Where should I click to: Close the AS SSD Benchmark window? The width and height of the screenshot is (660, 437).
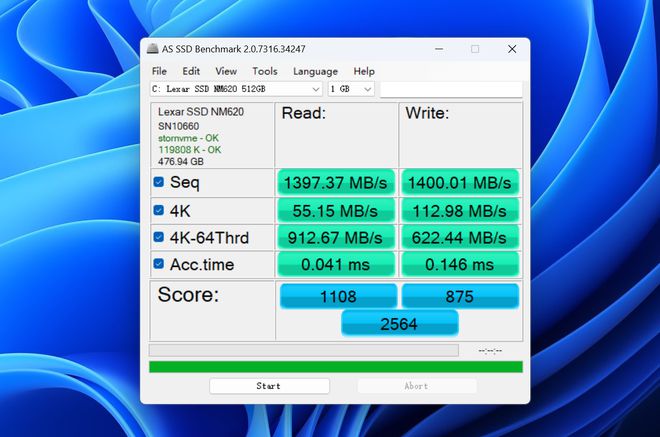pos(512,49)
